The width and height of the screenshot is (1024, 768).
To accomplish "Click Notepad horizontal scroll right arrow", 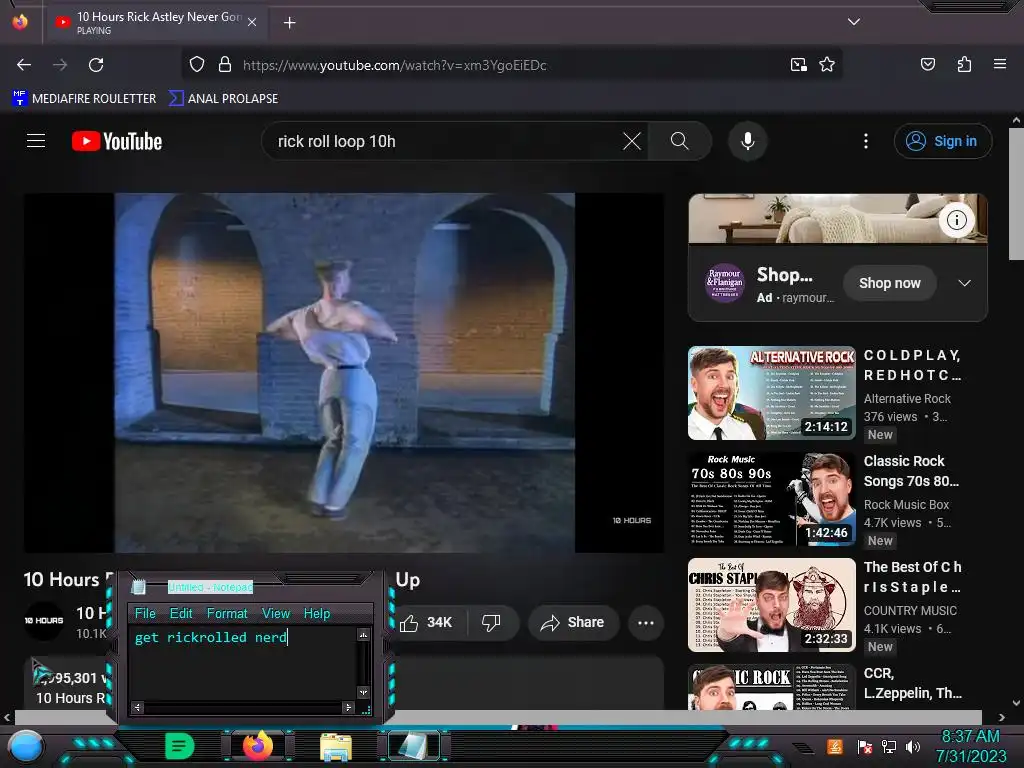I will pos(348,707).
